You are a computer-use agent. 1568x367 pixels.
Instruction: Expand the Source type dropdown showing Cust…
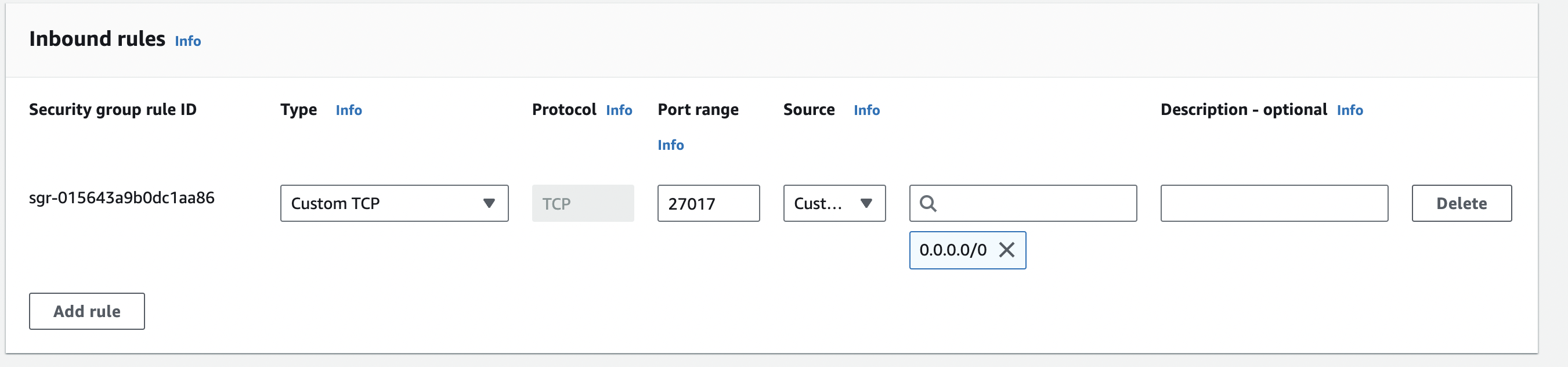(x=833, y=203)
